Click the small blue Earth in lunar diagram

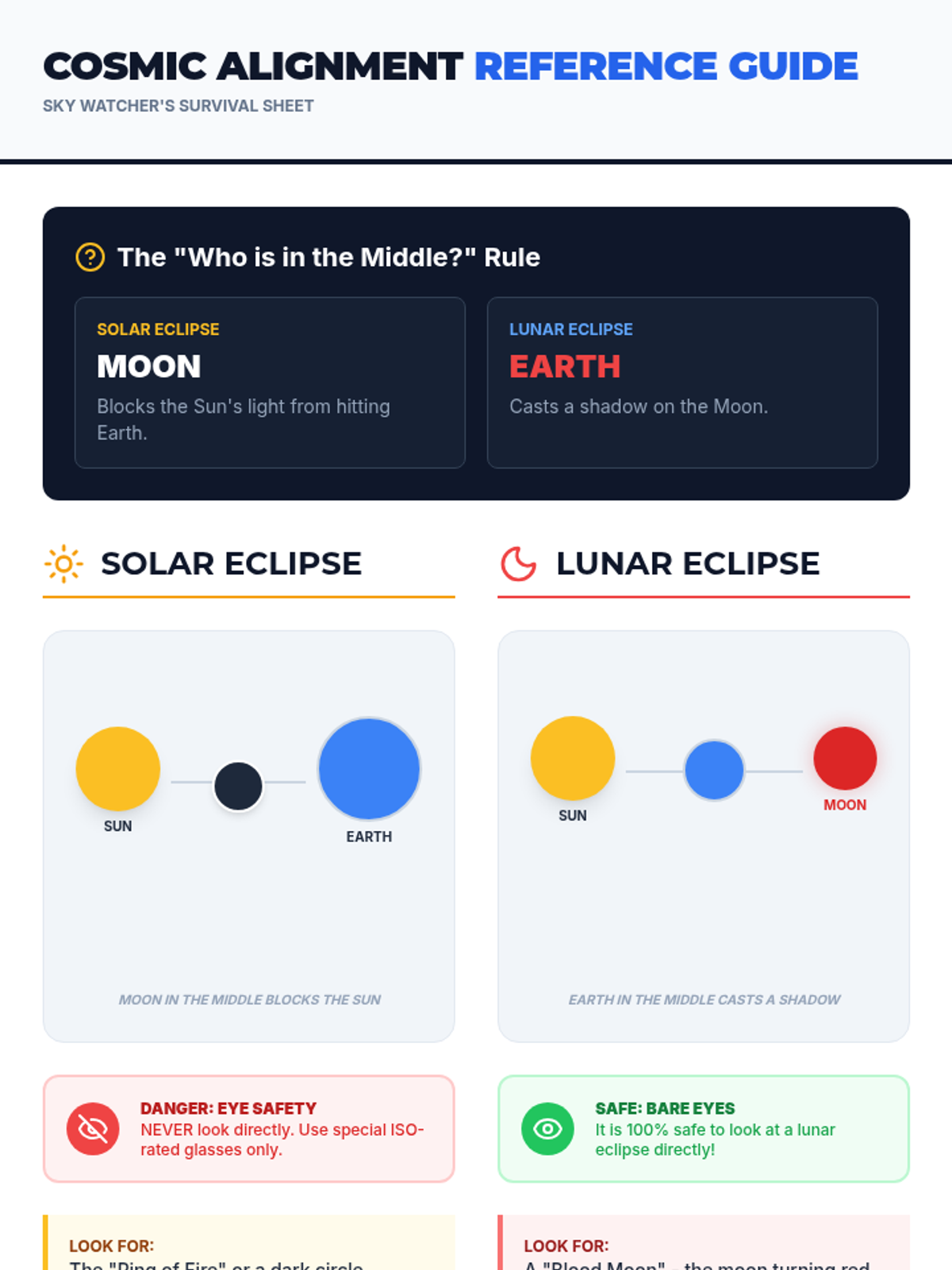[x=714, y=771]
